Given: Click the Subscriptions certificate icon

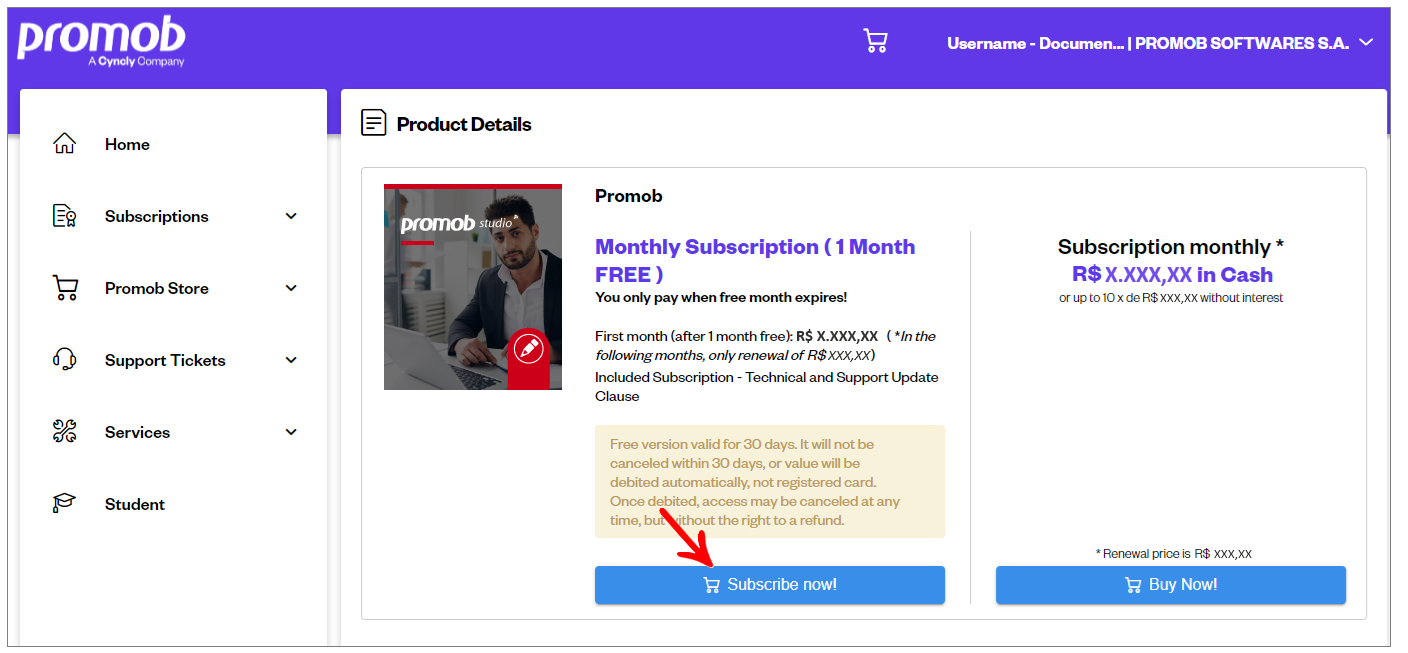Looking at the screenshot, I should coord(64,216).
